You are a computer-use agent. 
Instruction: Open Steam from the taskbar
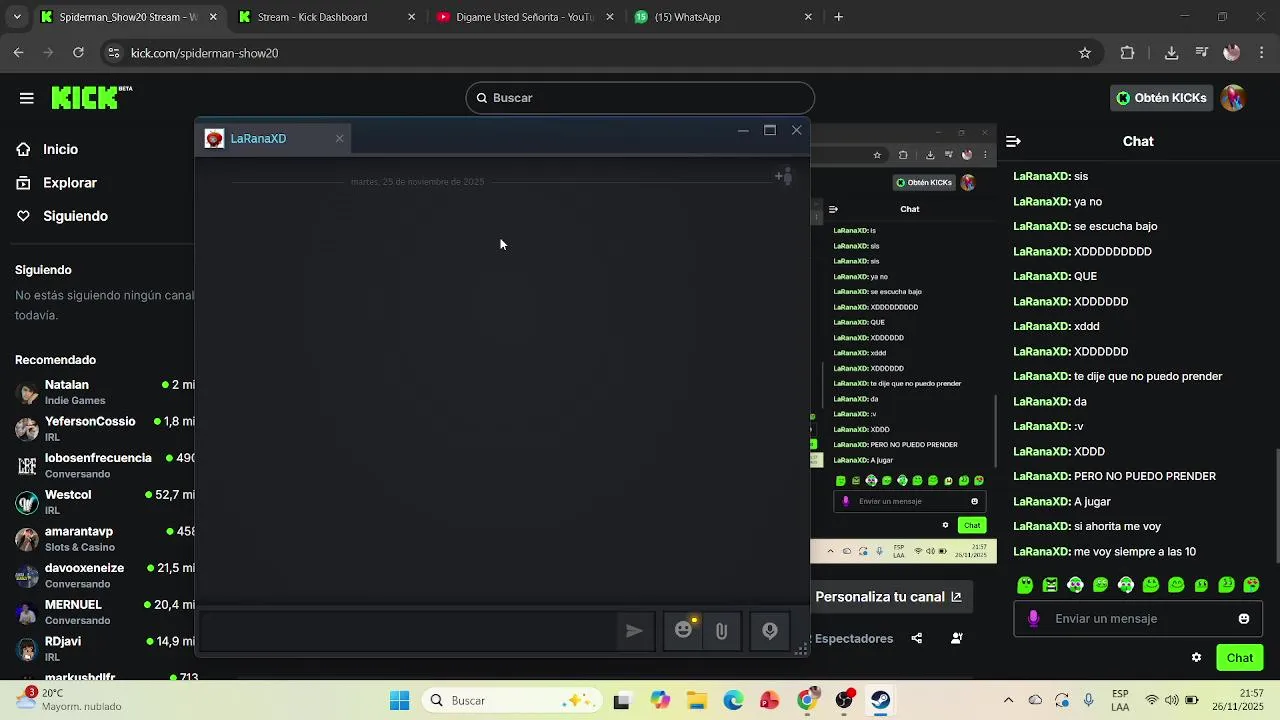(881, 701)
